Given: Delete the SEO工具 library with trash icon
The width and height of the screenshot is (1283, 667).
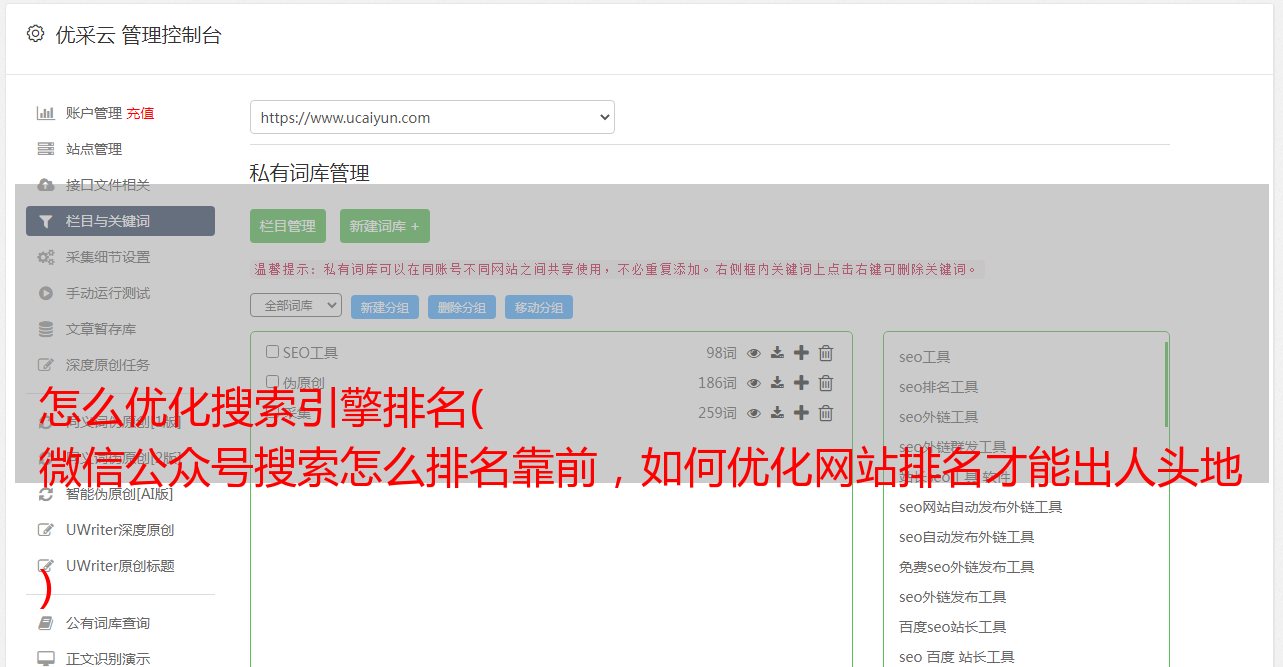Looking at the screenshot, I should pyautogui.click(x=826, y=353).
